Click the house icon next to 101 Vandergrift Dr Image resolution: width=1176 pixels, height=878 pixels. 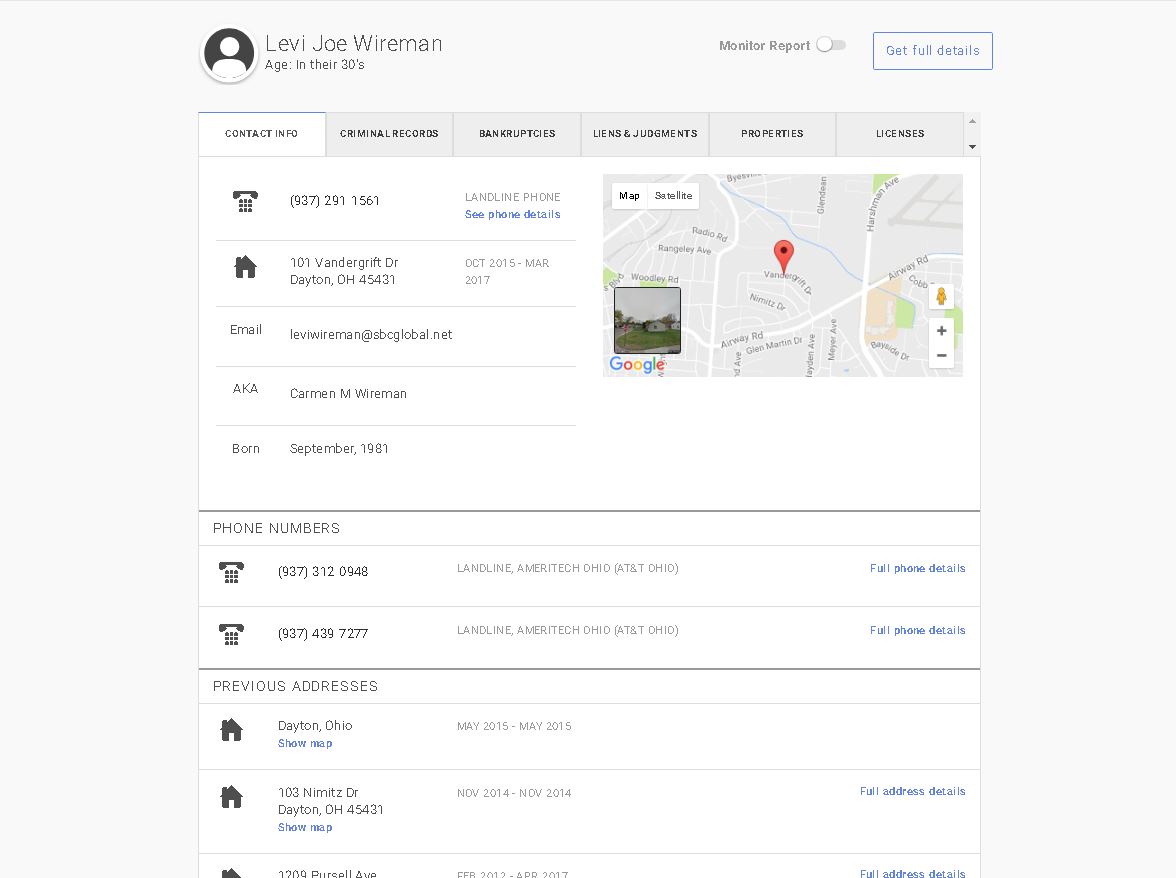click(245, 267)
